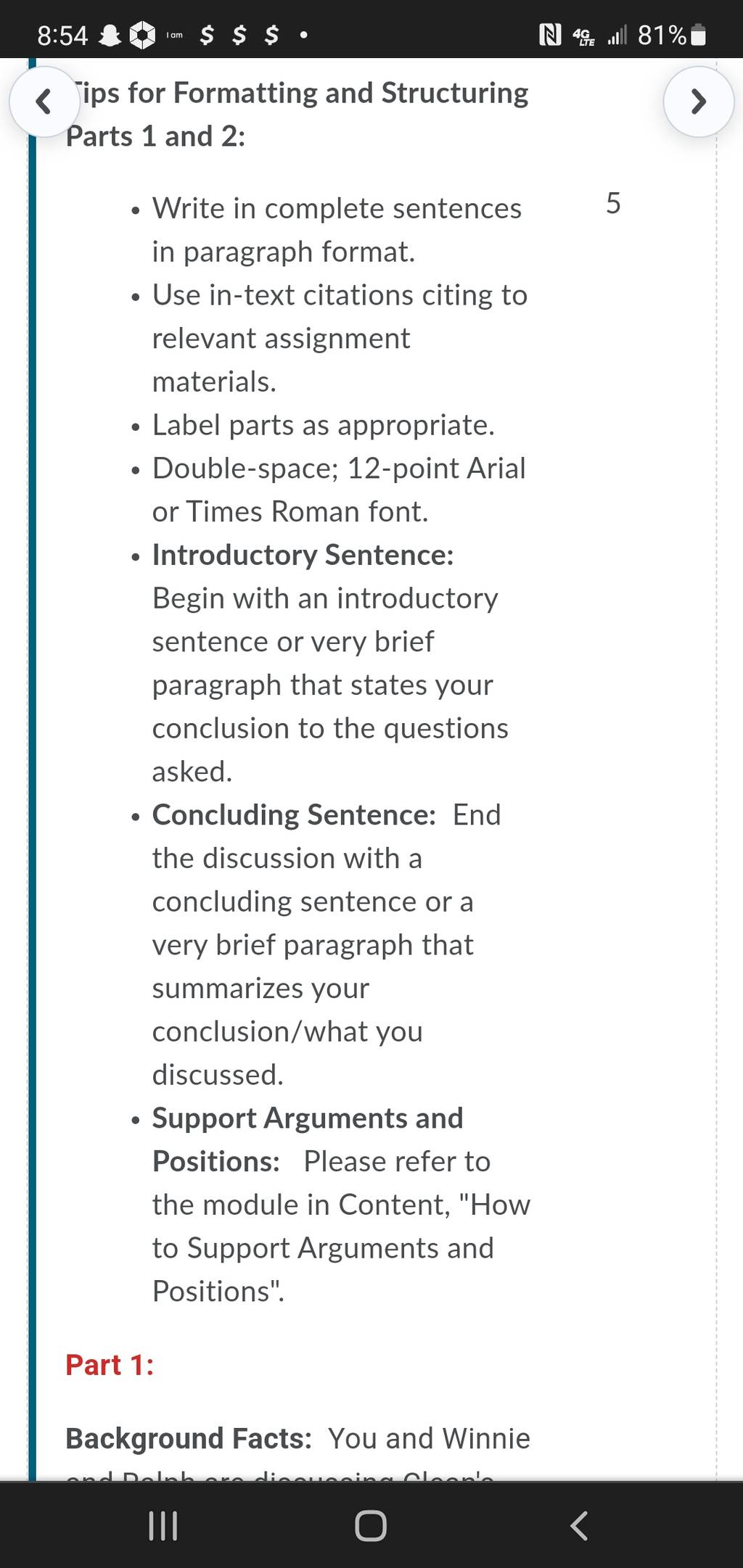Tap the Android home button
Viewport: 743px width, 1568px height.
[x=371, y=1526]
